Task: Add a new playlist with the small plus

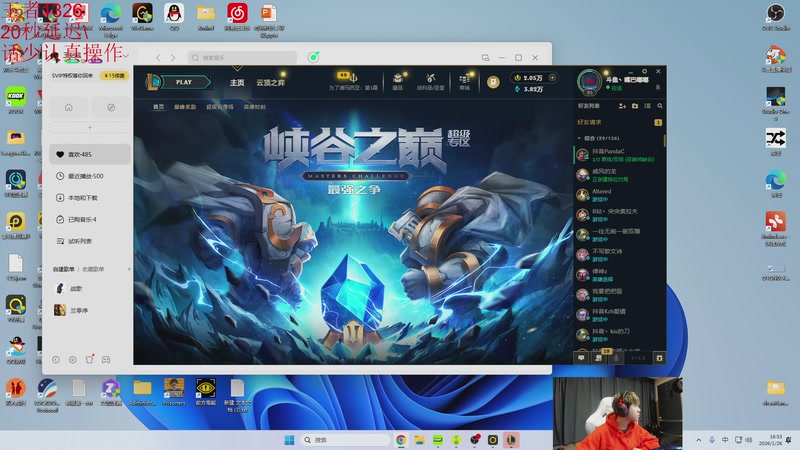Action: pos(129,269)
